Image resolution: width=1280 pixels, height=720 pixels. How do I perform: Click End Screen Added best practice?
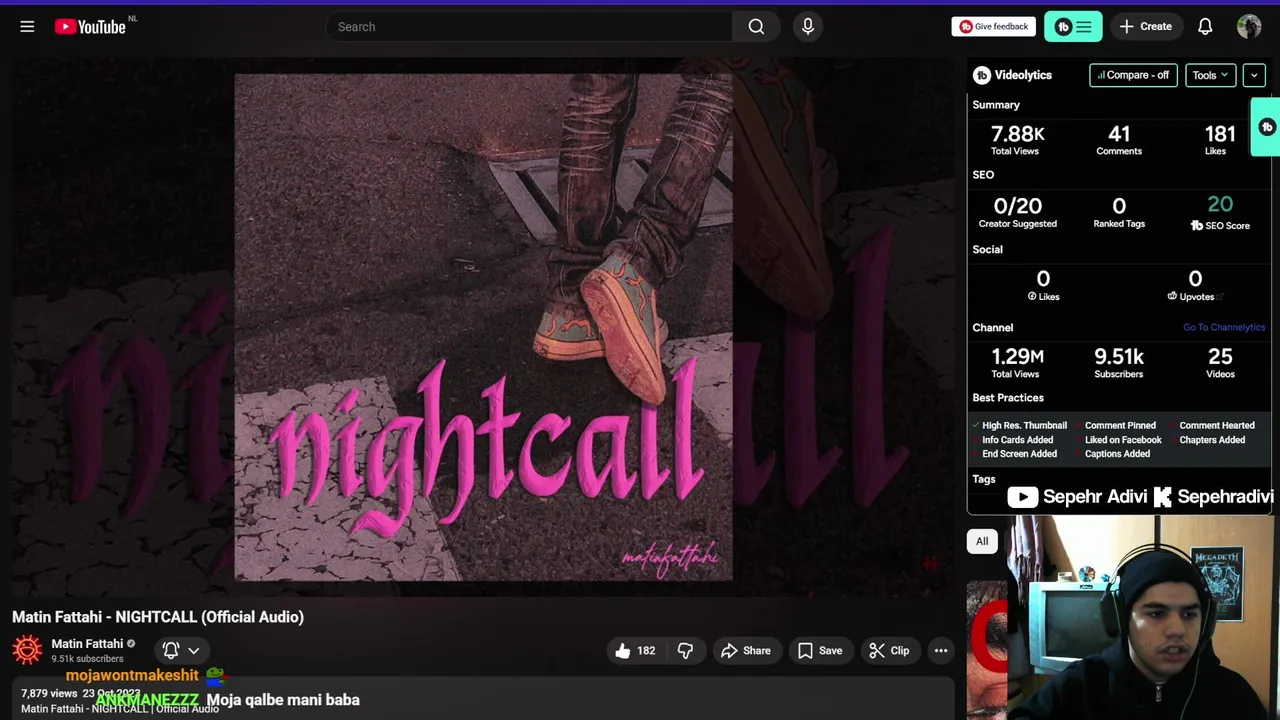pyautogui.click(x=1019, y=454)
